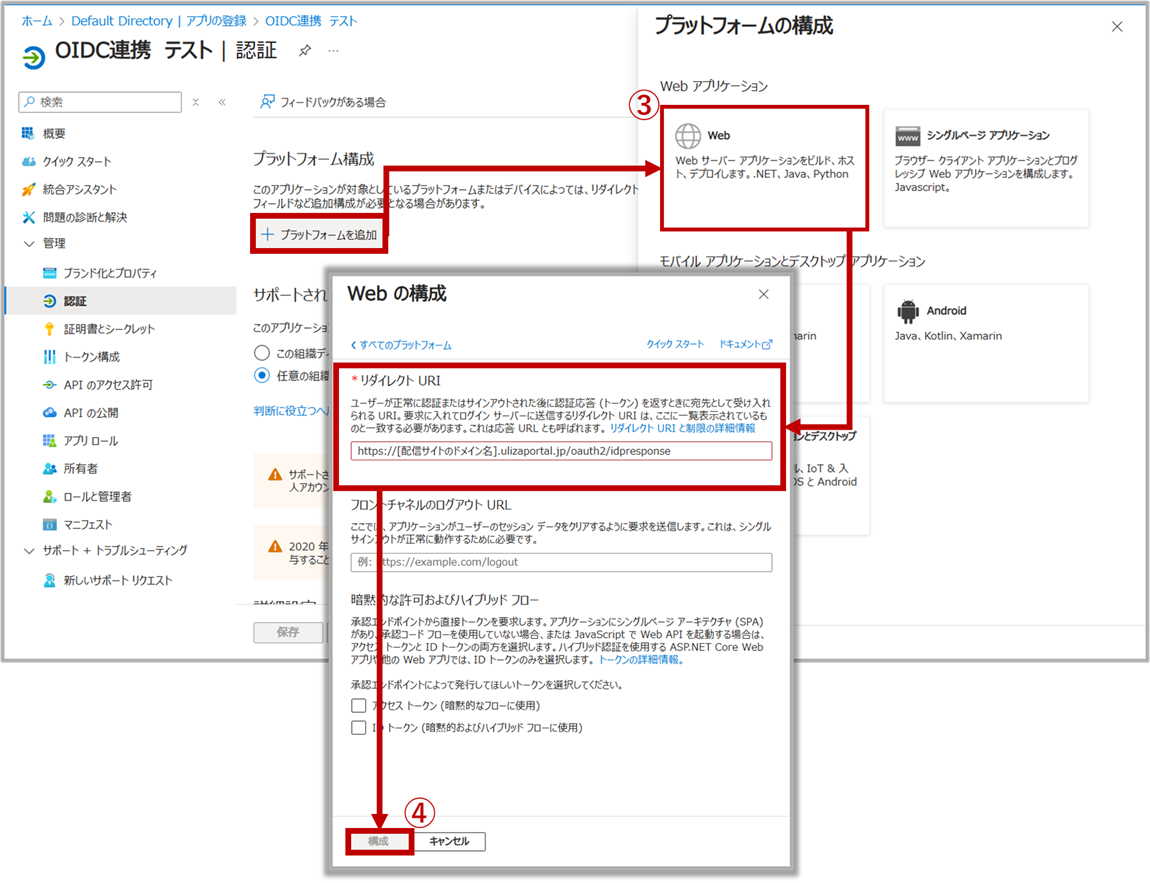Pin the page with the pin icon
The height and width of the screenshot is (883, 1150).
pos(305,51)
